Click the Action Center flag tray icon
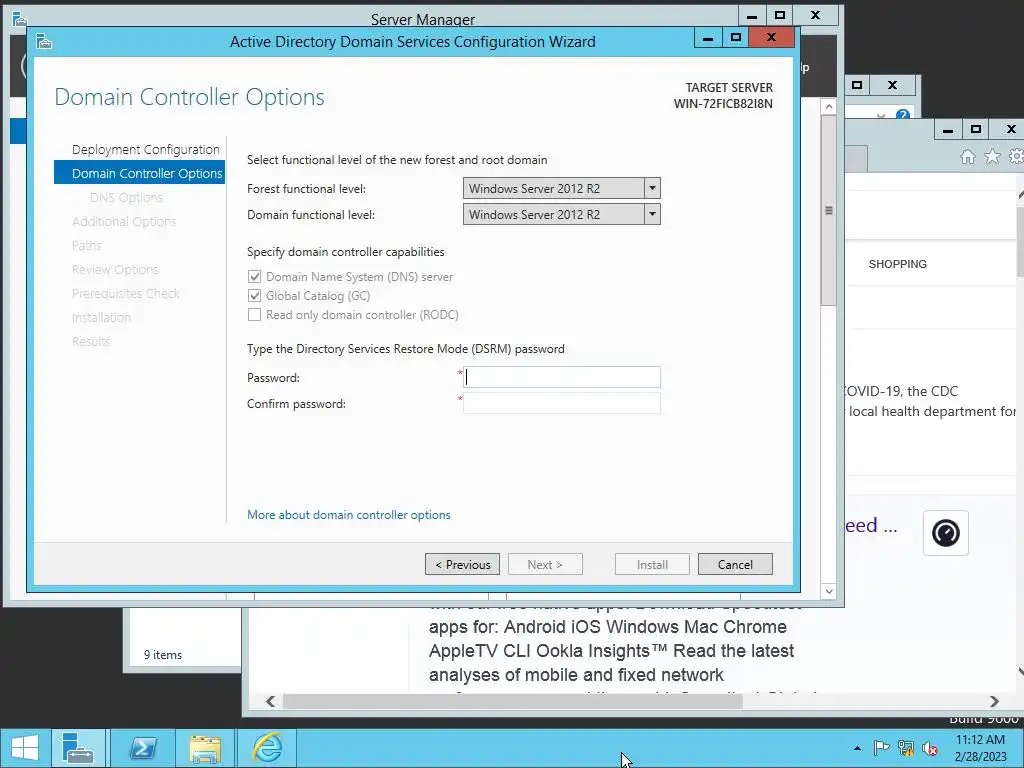Screen dimensions: 1024x768 tap(881, 748)
